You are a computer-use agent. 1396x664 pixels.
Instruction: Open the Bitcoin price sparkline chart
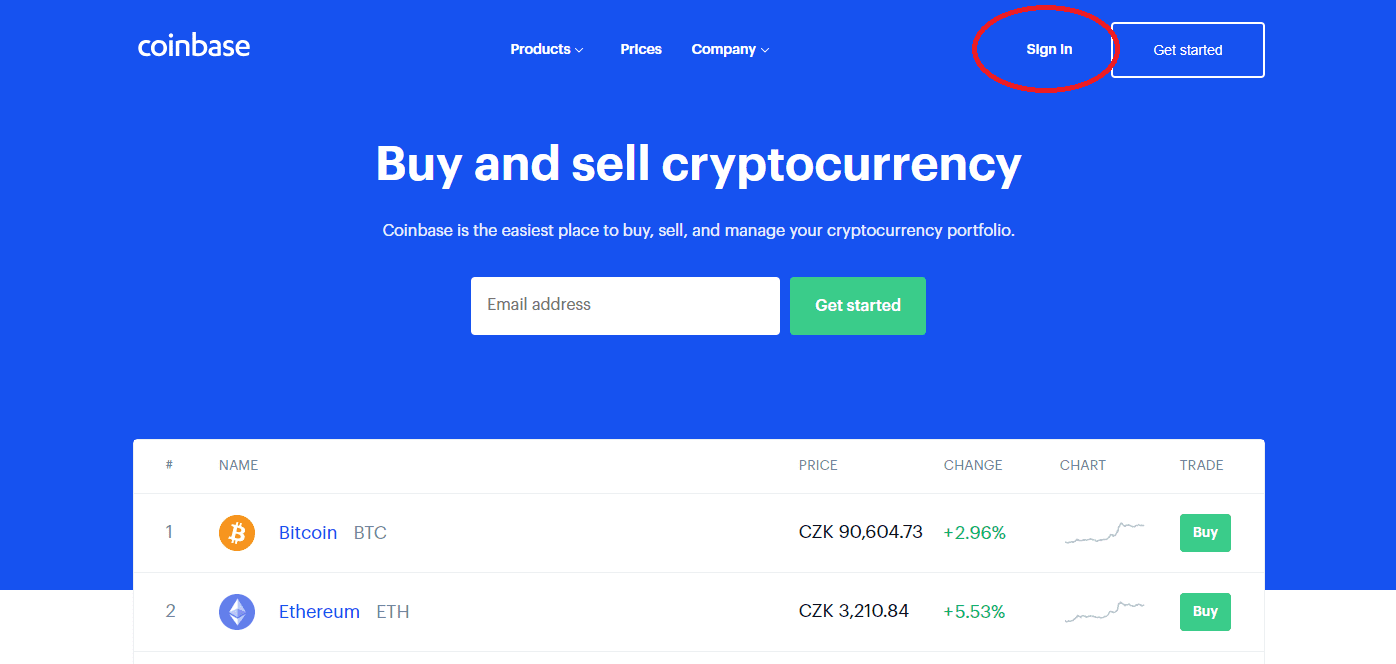coord(1104,533)
